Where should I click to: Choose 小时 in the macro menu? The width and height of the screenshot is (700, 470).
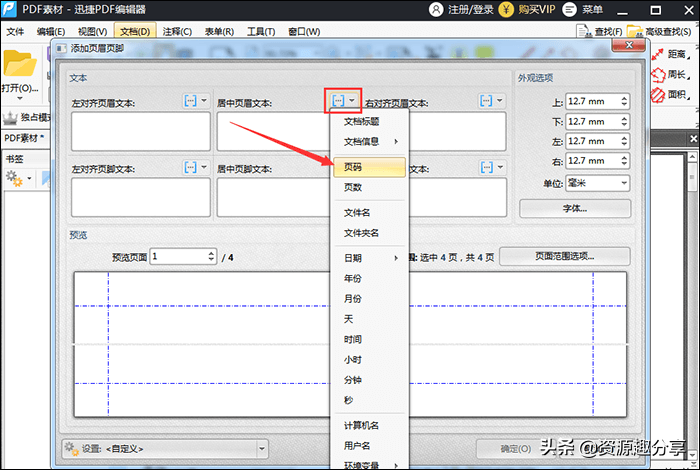point(369,359)
